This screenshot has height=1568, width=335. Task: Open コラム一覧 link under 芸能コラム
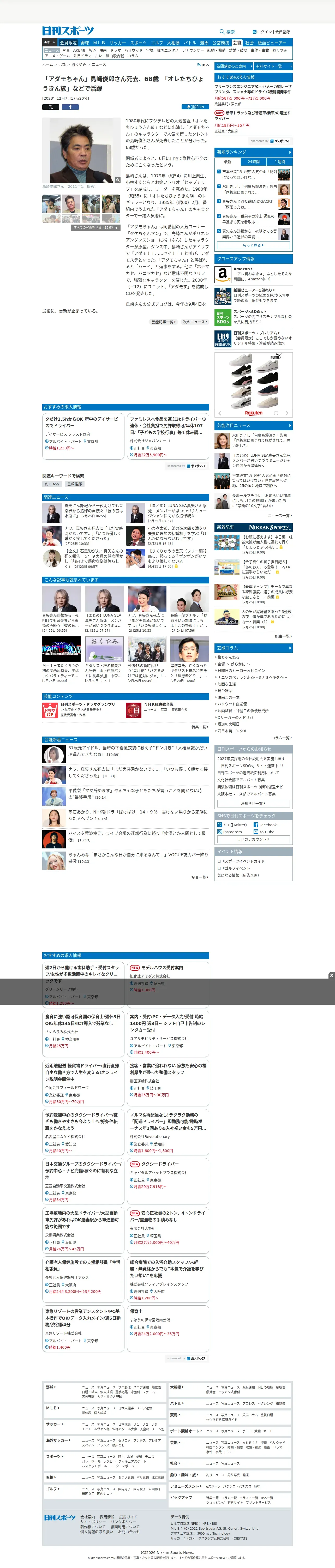[x=282, y=738]
